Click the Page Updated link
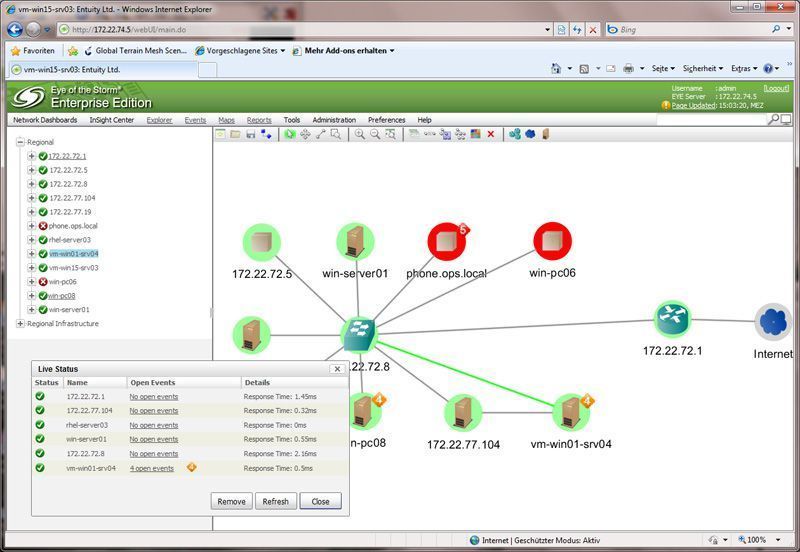This screenshot has height=552, width=800. click(x=694, y=106)
